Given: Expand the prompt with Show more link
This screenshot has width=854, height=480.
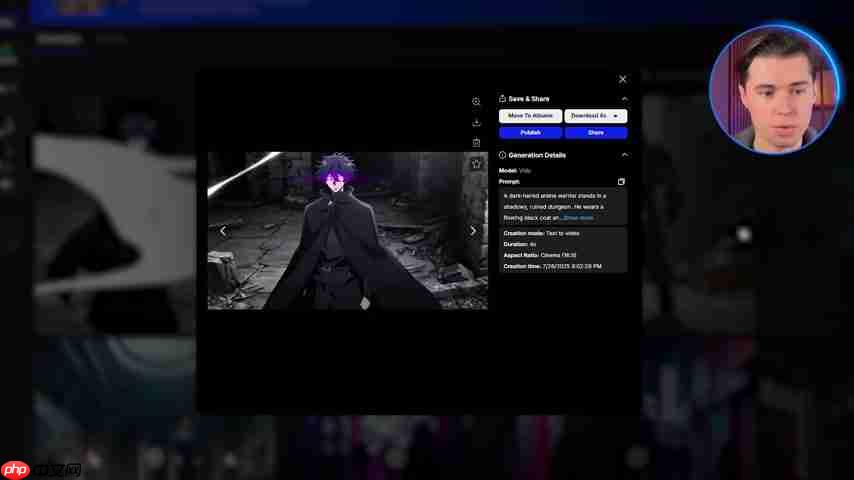Looking at the screenshot, I should click(x=577, y=218).
